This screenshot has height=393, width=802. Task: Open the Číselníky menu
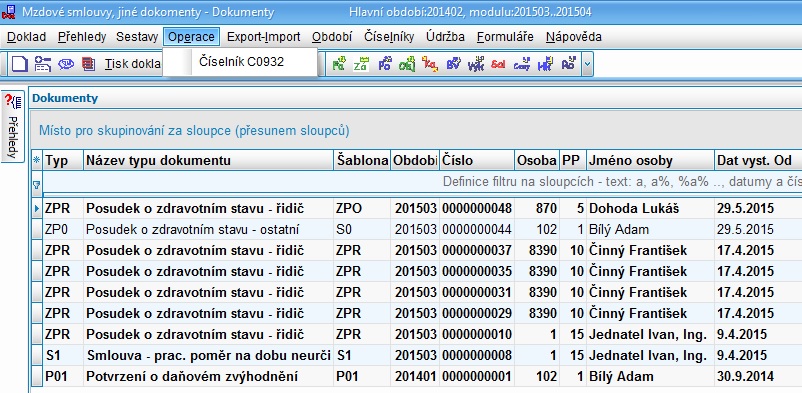(x=389, y=37)
